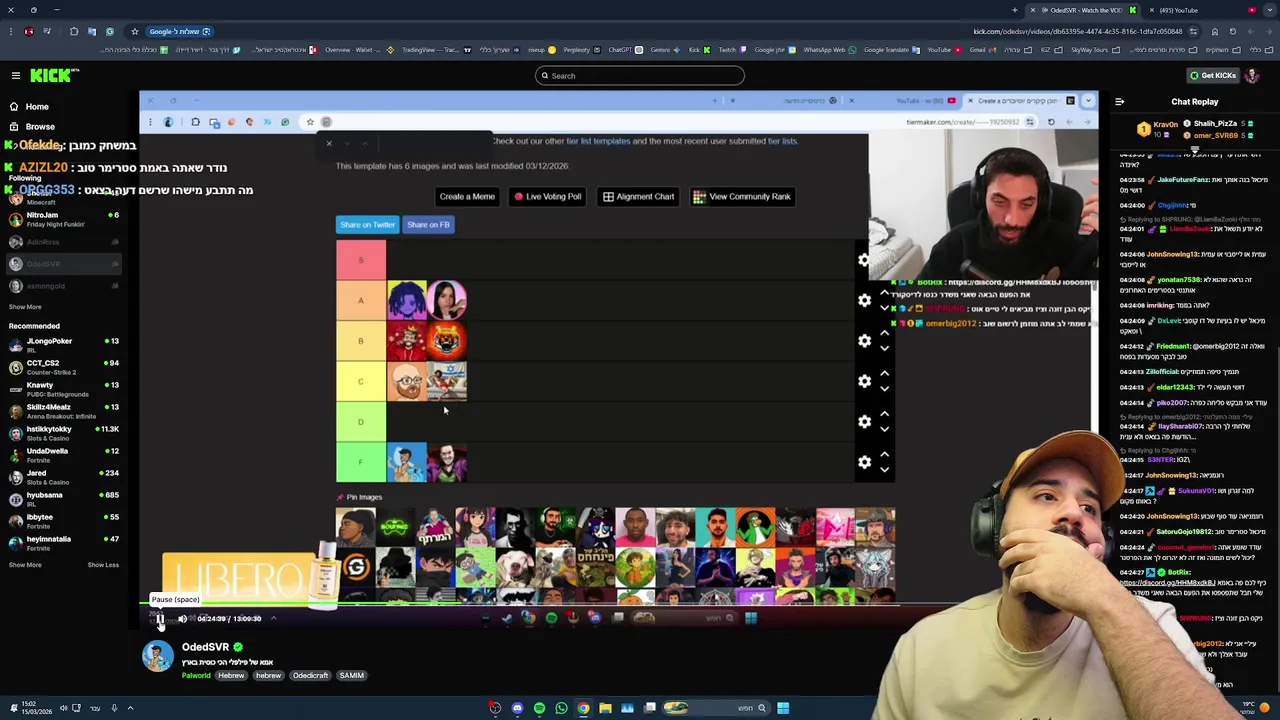1280x720 pixels.
Task: Open Jared recommended channel
Action: 62,477
